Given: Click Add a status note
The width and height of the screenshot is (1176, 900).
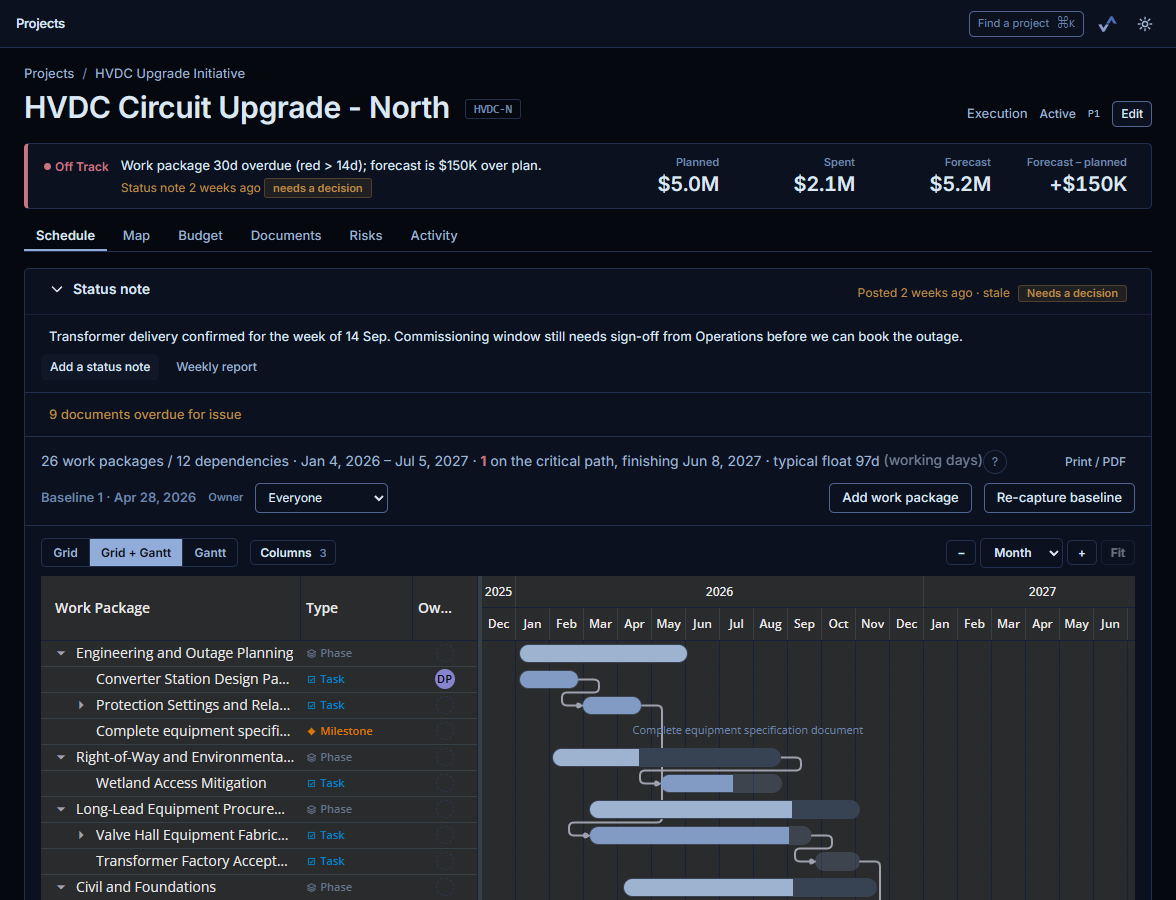Looking at the screenshot, I should 100,367.
